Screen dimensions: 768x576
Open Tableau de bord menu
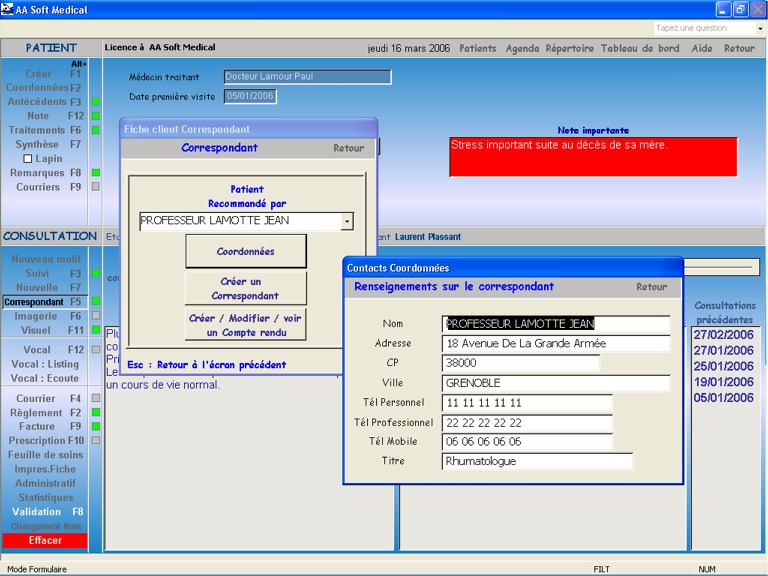coord(640,48)
